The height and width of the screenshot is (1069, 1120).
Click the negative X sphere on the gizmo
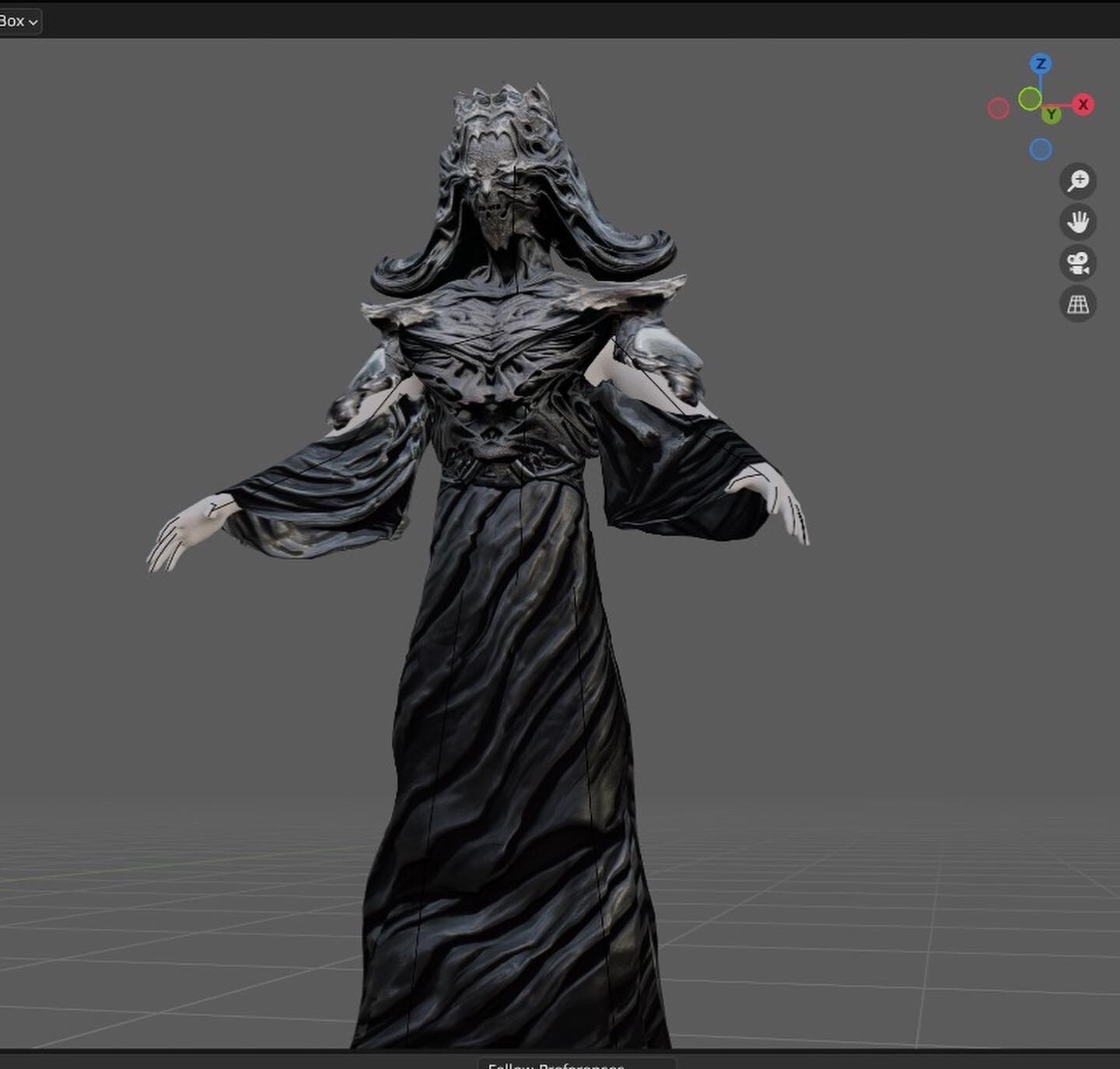coord(999,107)
